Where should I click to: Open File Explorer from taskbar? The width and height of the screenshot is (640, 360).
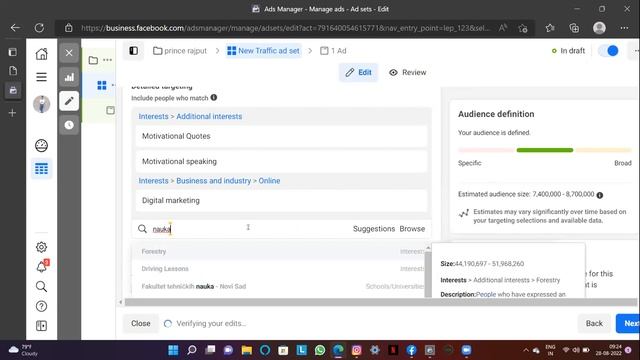(247, 350)
